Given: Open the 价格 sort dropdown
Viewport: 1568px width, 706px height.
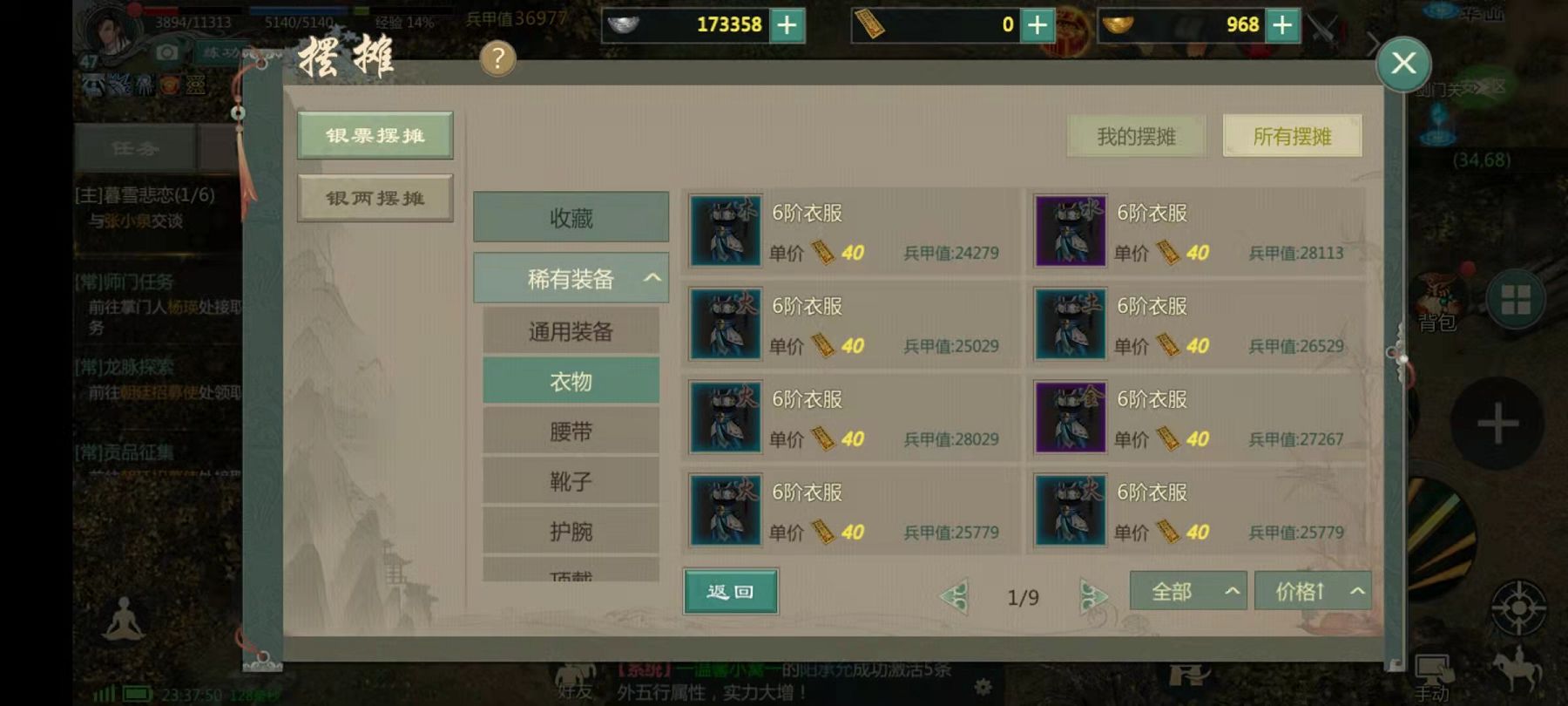Looking at the screenshot, I should 1313,591.
